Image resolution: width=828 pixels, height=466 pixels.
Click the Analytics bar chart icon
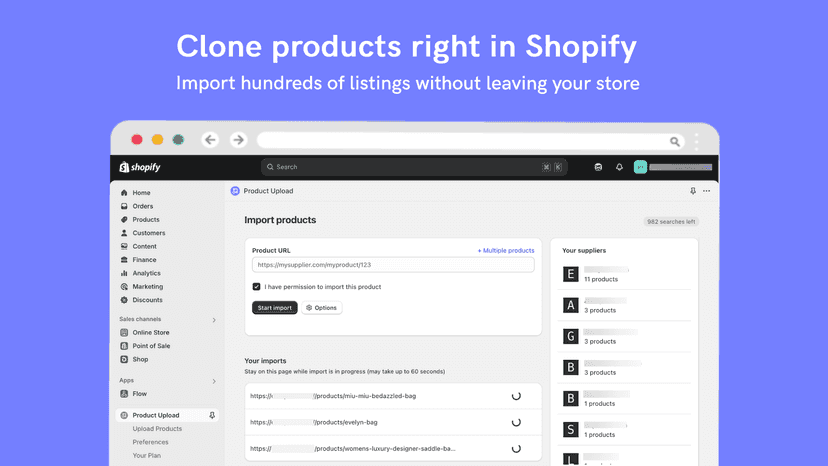click(x=124, y=273)
